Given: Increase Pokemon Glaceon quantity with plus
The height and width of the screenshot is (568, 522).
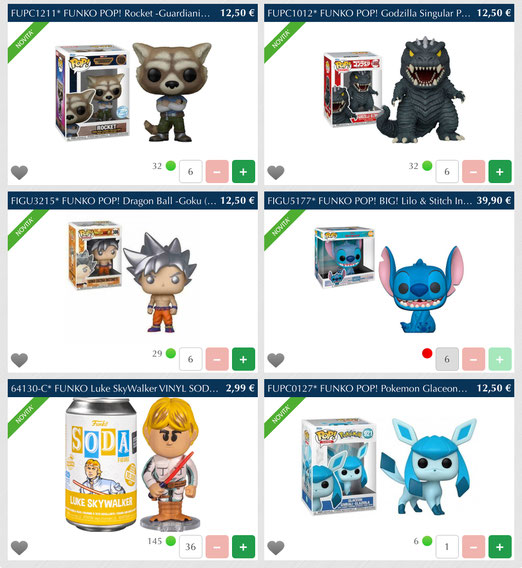Looking at the screenshot, I should (x=500, y=547).
